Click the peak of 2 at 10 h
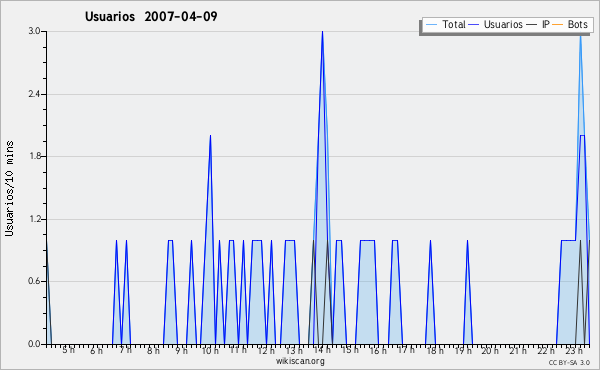600x370 pixels. pyautogui.click(x=210, y=136)
